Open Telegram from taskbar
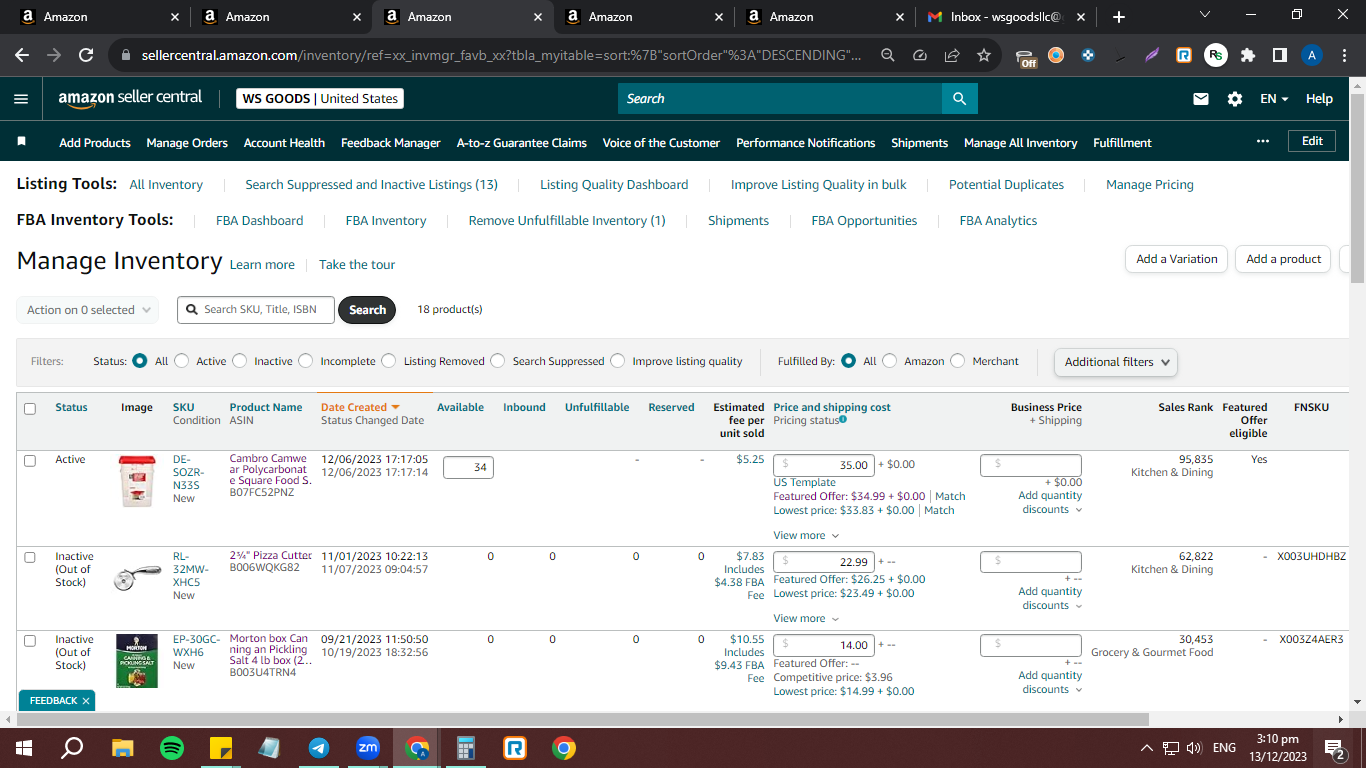The width and height of the screenshot is (1366, 768). click(x=319, y=747)
